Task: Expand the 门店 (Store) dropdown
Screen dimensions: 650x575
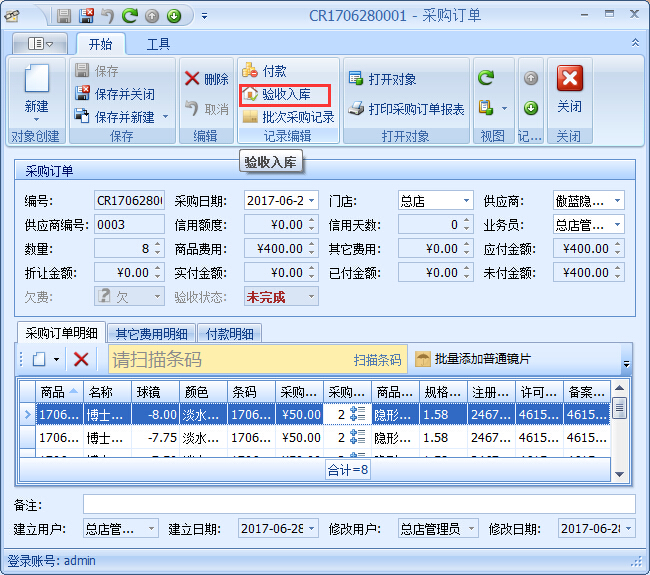Action: tap(464, 201)
